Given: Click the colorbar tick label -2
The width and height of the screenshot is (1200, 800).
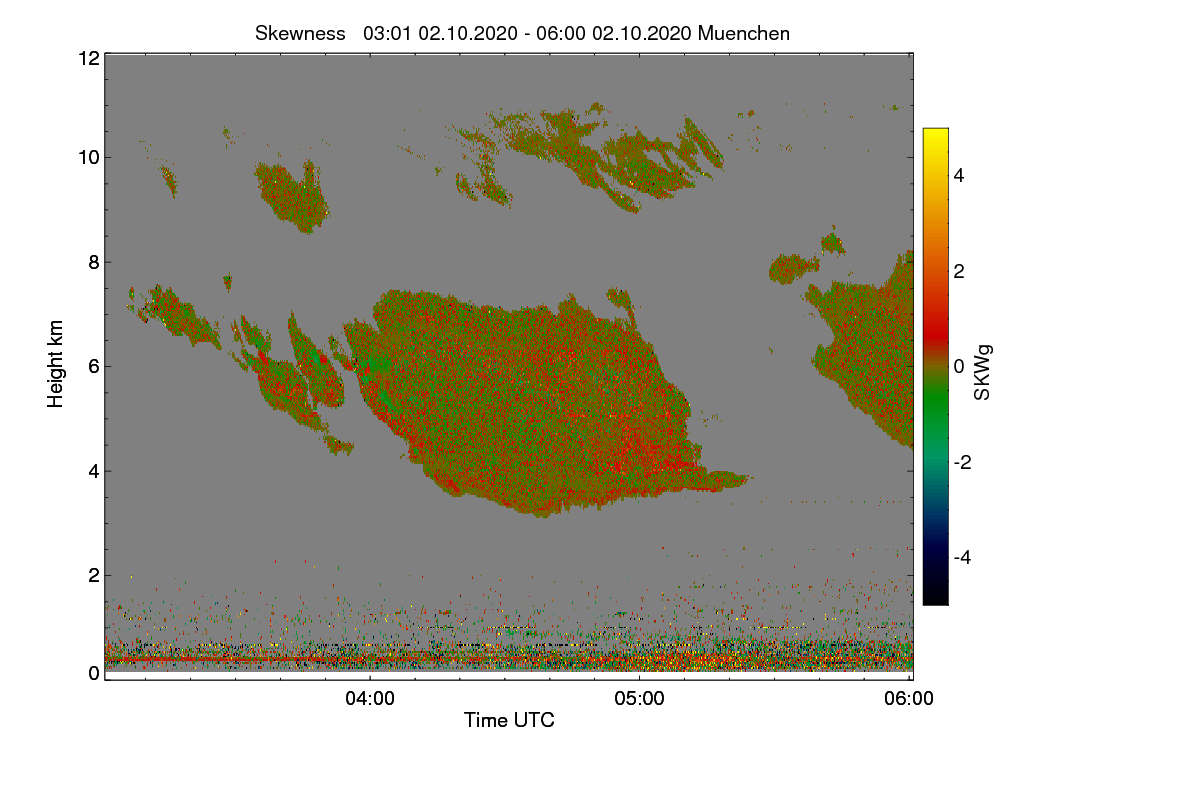Looking at the screenshot, I should point(962,462).
